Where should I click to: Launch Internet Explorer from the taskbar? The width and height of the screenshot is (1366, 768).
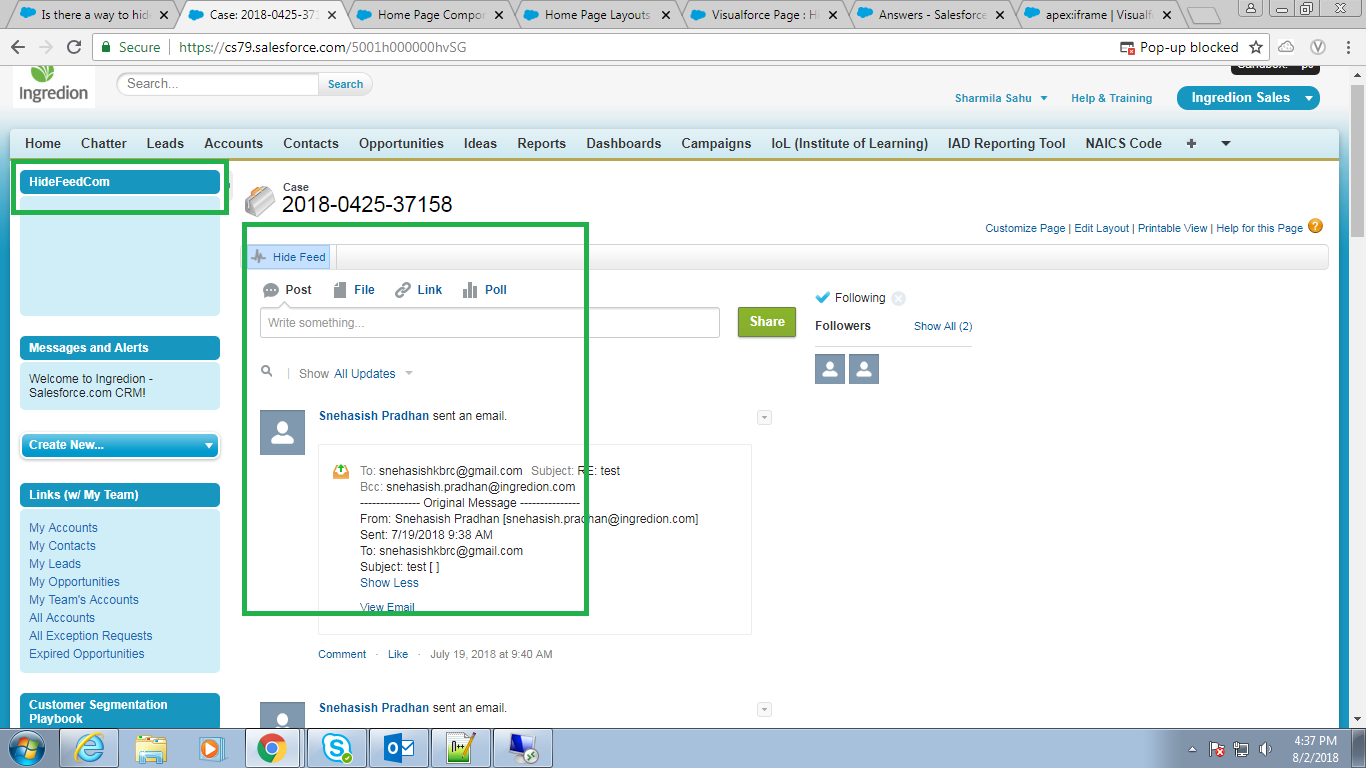[89, 748]
